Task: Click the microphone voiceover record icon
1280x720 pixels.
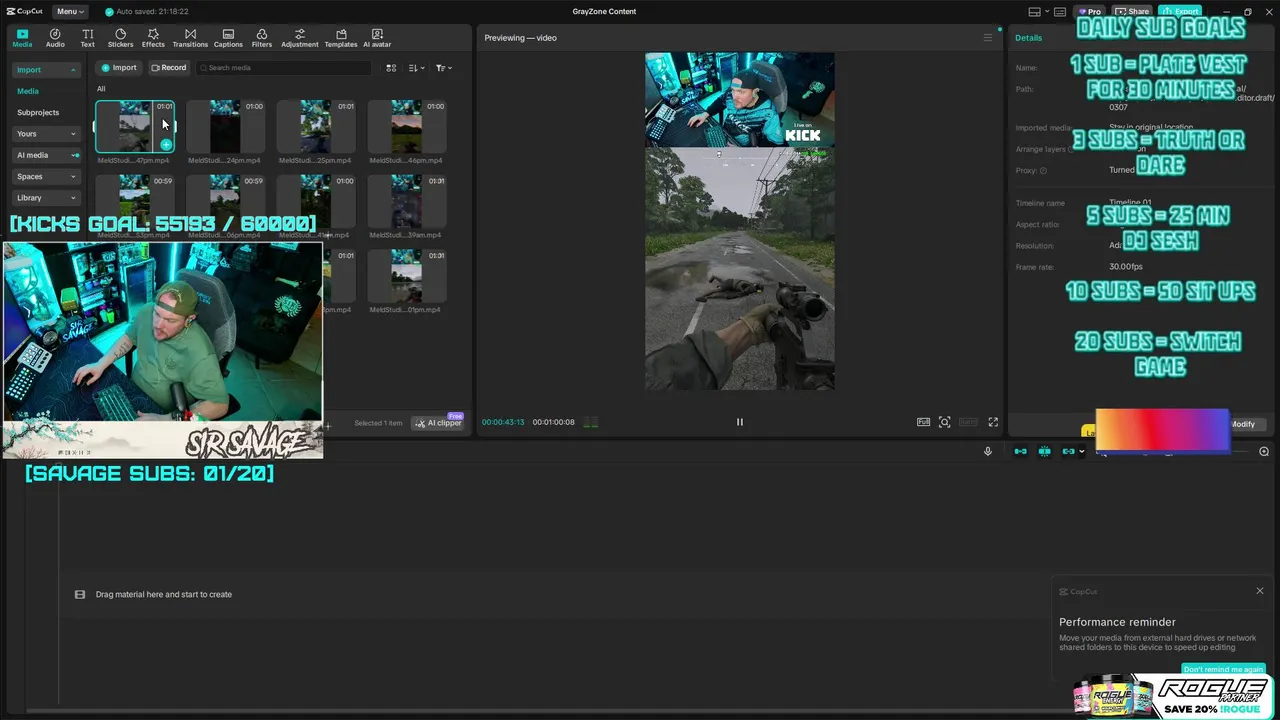Action: pos(988,452)
